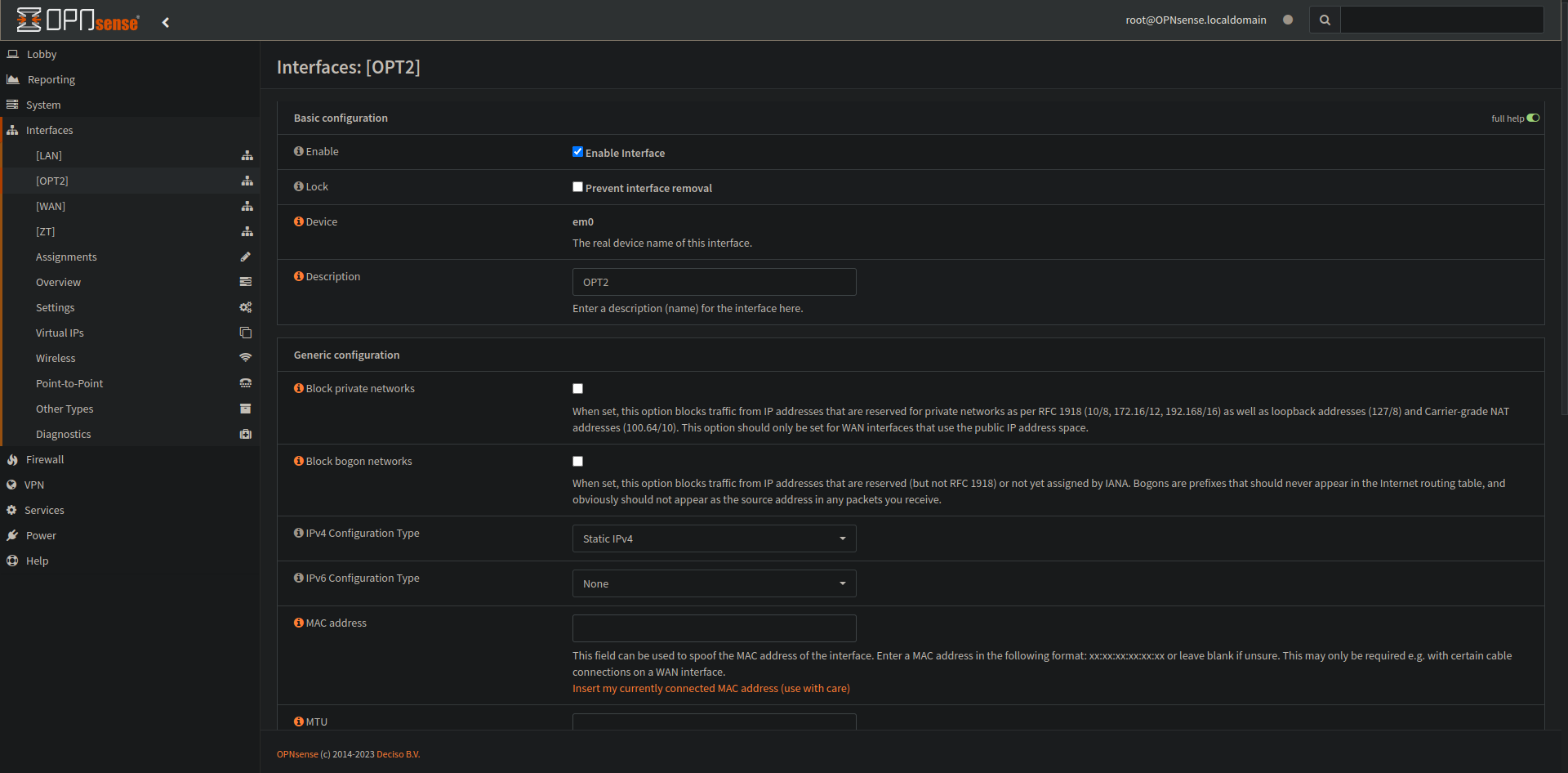This screenshot has height=773, width=1568.
Task: Open the Wireless submenu
Action: [131, 358]
